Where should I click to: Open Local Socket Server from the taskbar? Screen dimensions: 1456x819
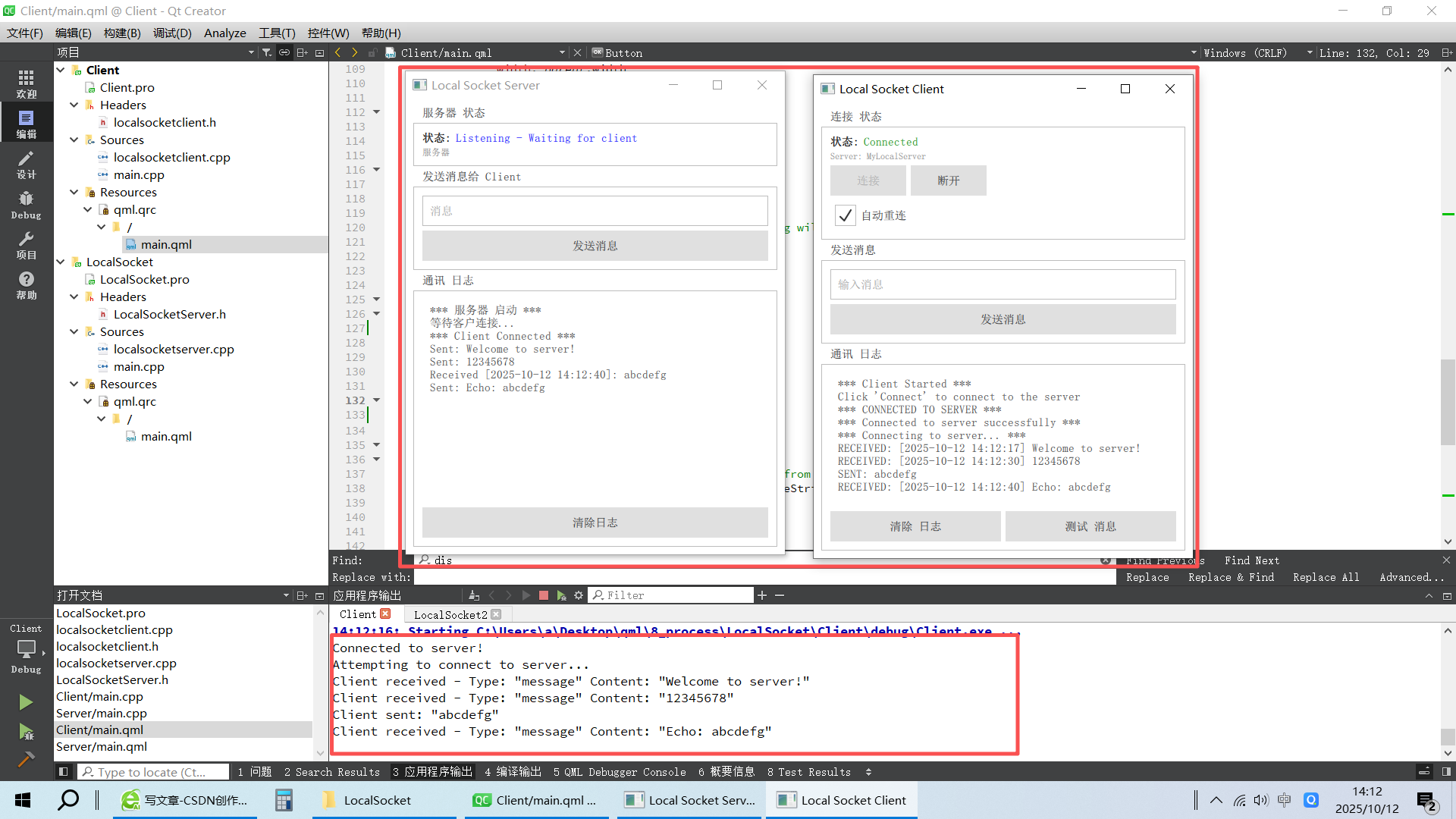point(691,800)
